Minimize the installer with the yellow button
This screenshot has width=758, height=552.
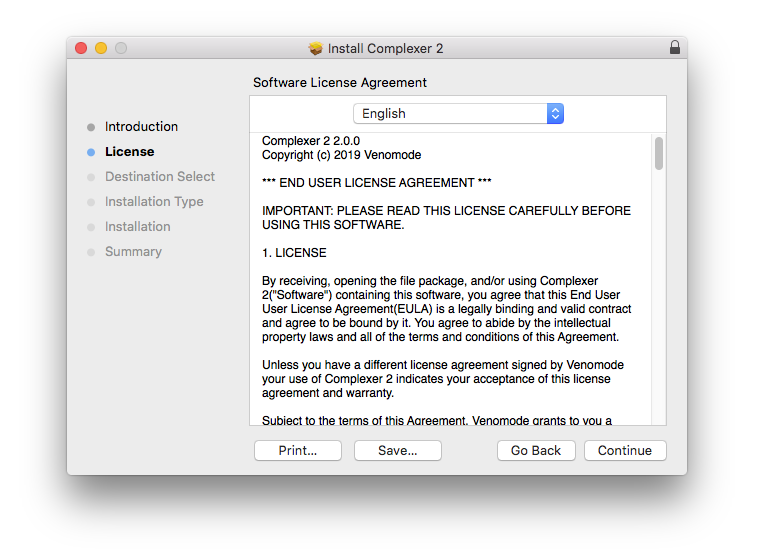(x=101, y=48)
